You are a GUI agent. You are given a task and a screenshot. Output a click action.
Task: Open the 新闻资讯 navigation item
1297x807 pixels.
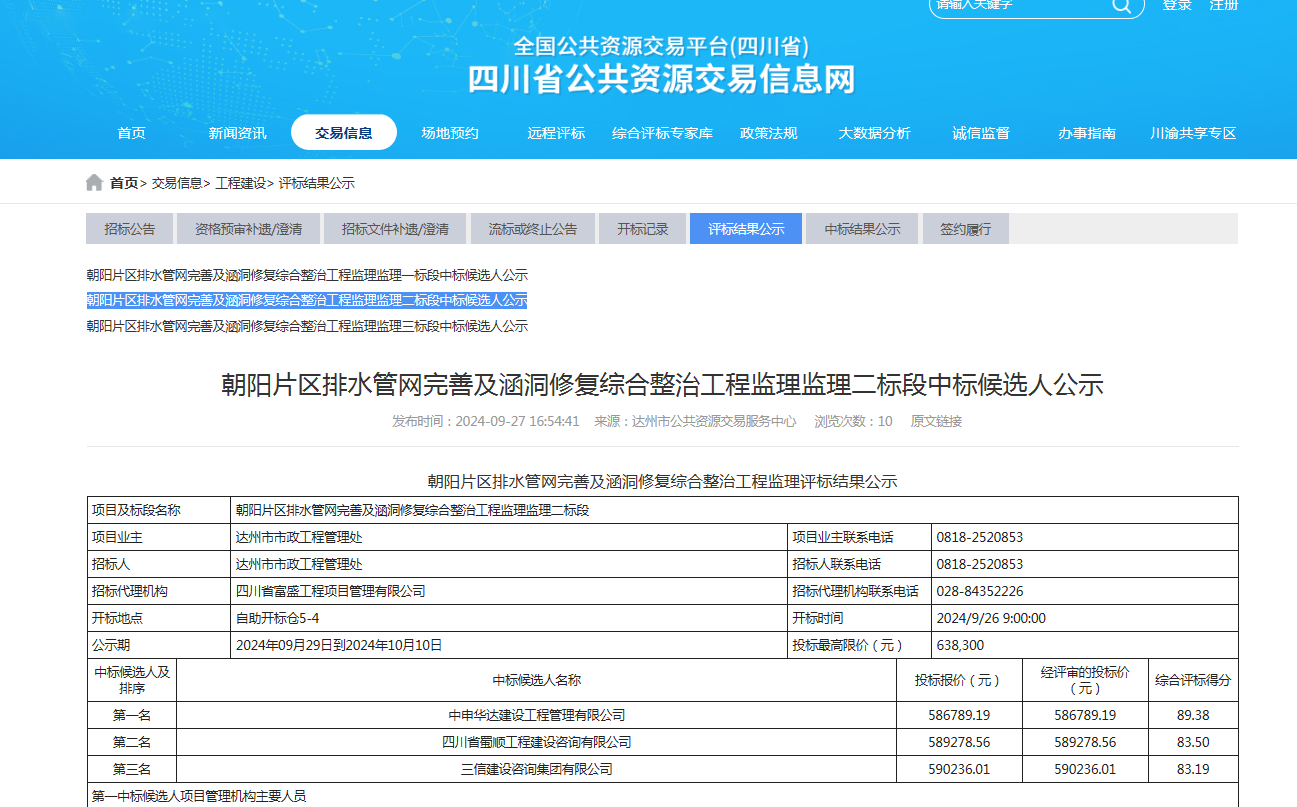click(x=237, y=133)
